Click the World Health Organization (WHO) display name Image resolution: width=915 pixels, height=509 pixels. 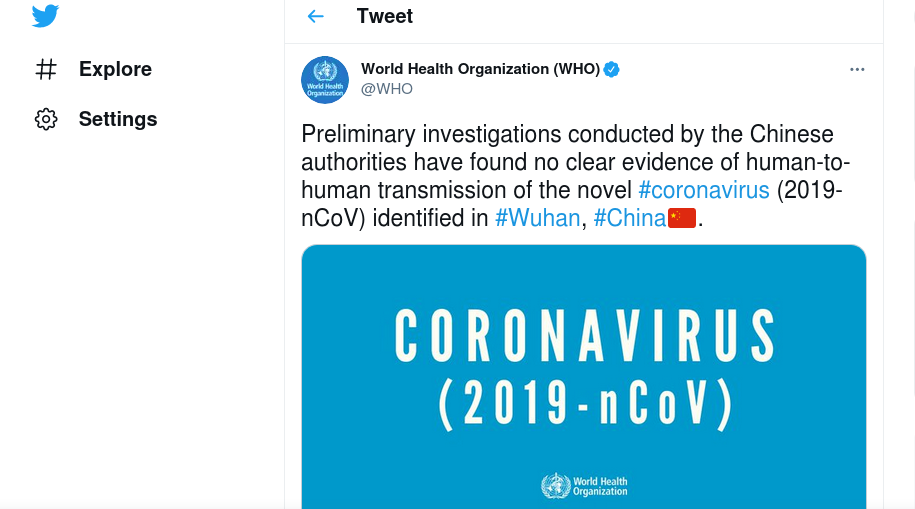(480, 69)
